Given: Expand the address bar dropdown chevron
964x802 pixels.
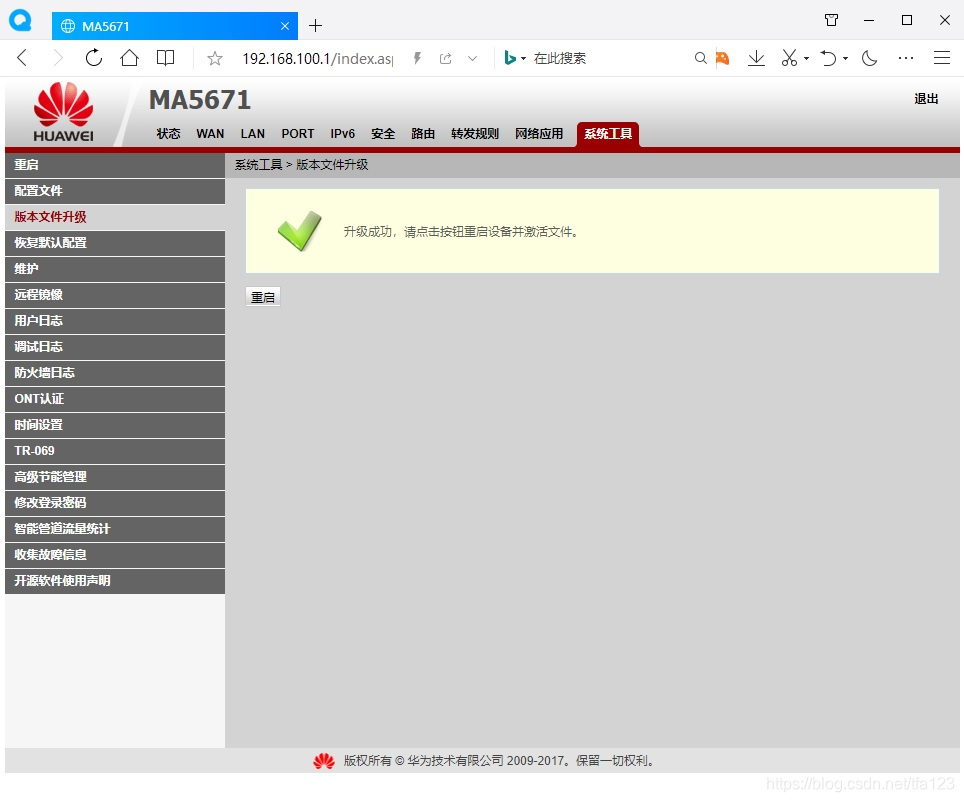Looking at the screenshot, I should tap(472, 58).
